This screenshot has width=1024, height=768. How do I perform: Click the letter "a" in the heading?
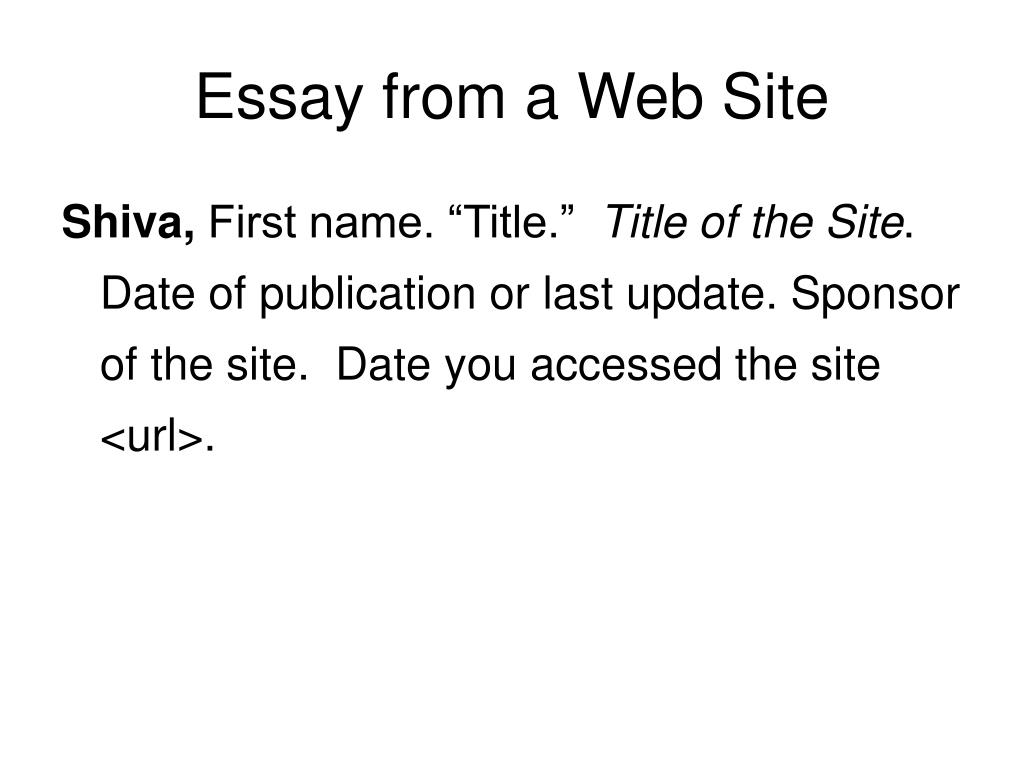541,102
